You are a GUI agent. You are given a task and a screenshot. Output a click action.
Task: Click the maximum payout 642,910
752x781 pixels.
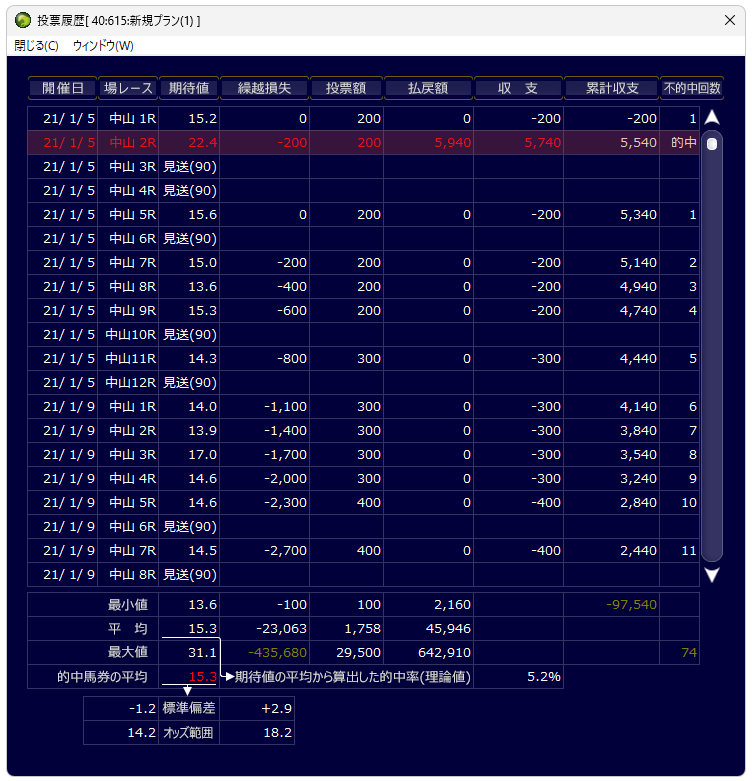tap(444, 652)
